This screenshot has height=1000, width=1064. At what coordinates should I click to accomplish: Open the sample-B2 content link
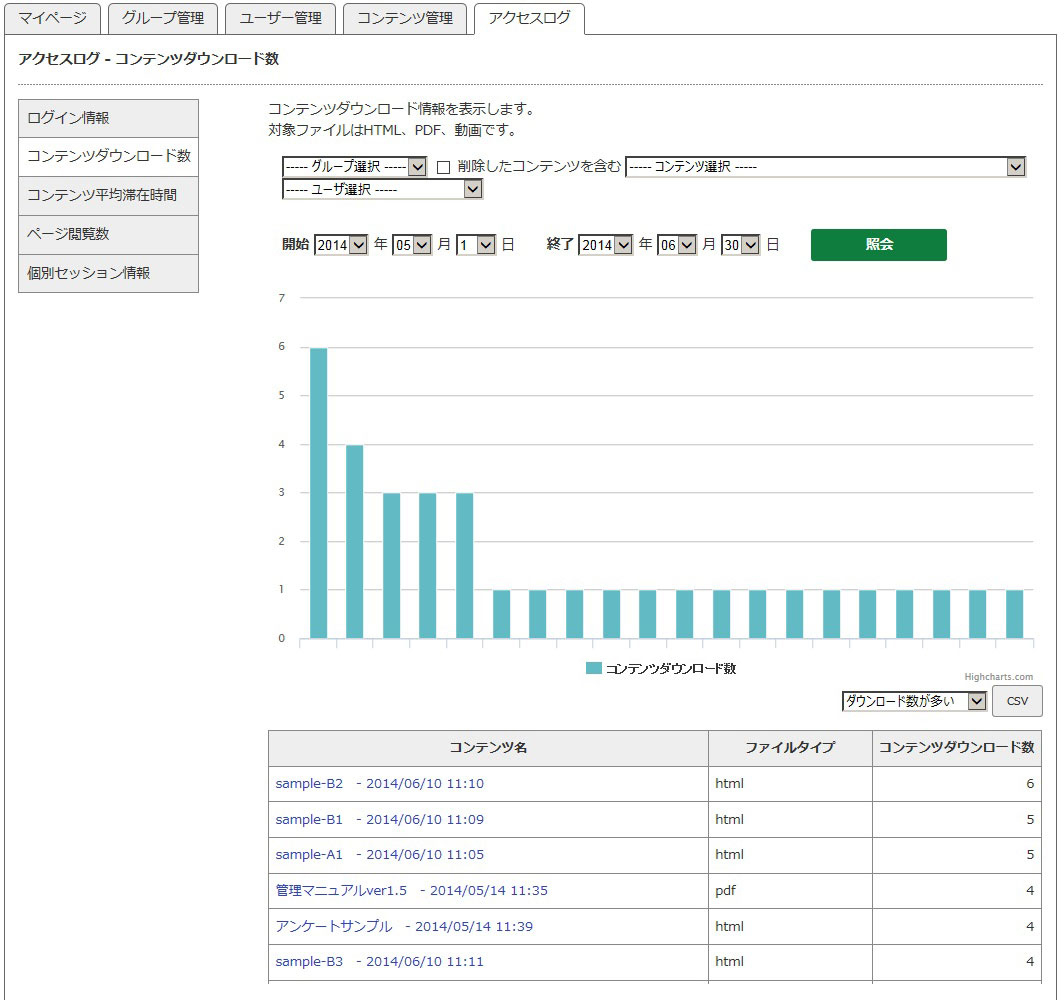click(380, 784)
